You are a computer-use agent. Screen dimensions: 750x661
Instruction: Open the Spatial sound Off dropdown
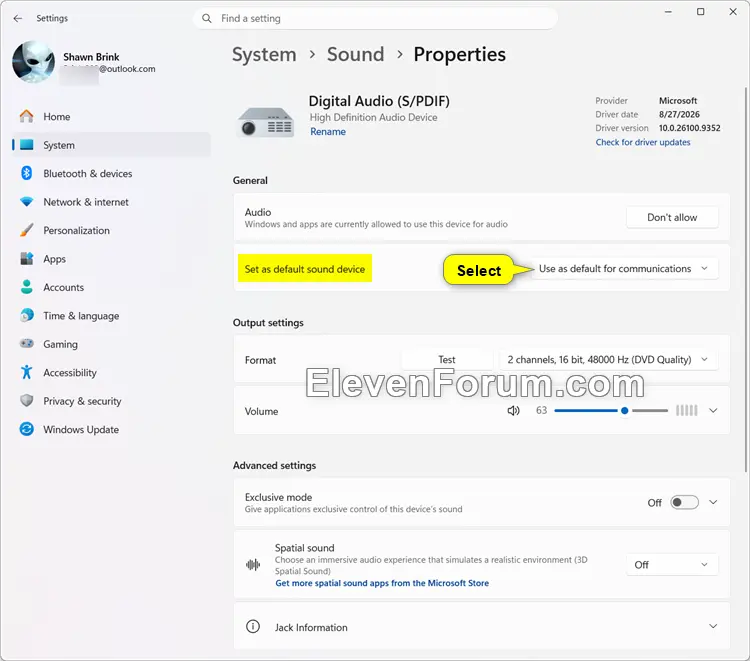click(672, 565)
